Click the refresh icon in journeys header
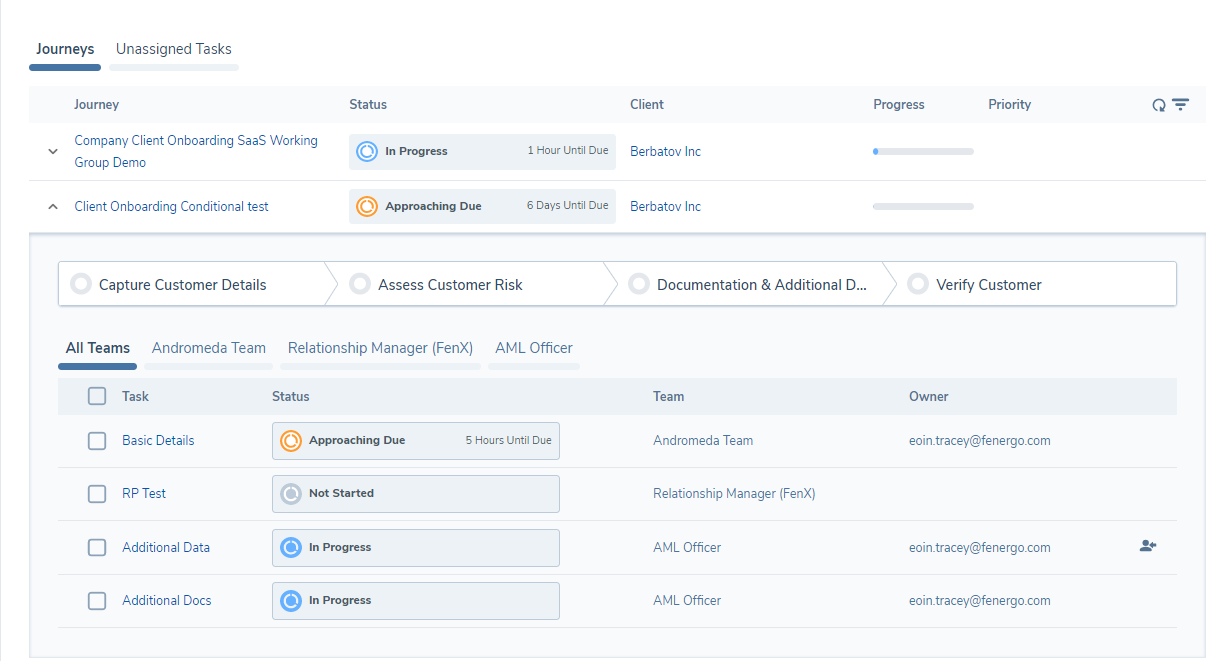The height and width of the screenshot is (661, 1208). 1159,105
